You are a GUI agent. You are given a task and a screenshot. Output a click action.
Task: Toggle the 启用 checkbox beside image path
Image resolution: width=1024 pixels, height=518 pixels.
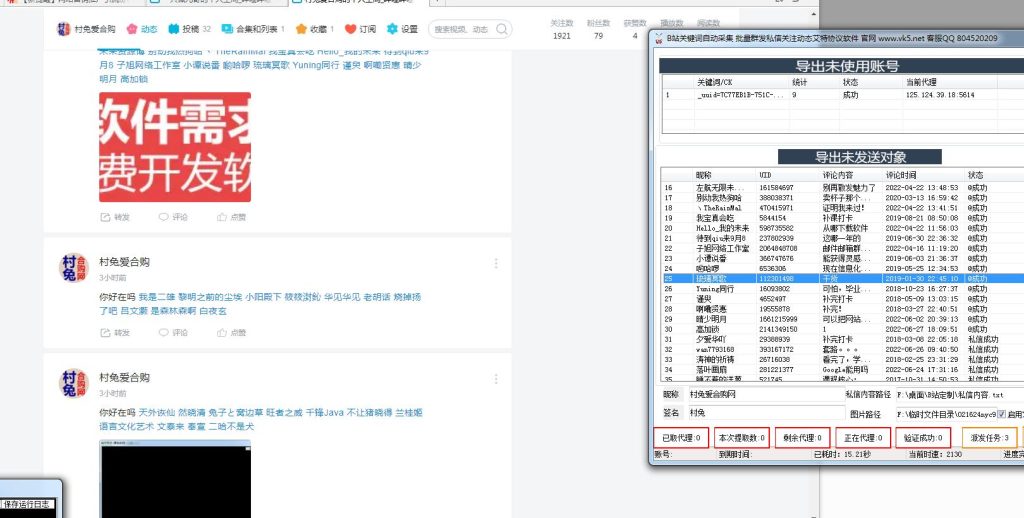coord(1002,414)
